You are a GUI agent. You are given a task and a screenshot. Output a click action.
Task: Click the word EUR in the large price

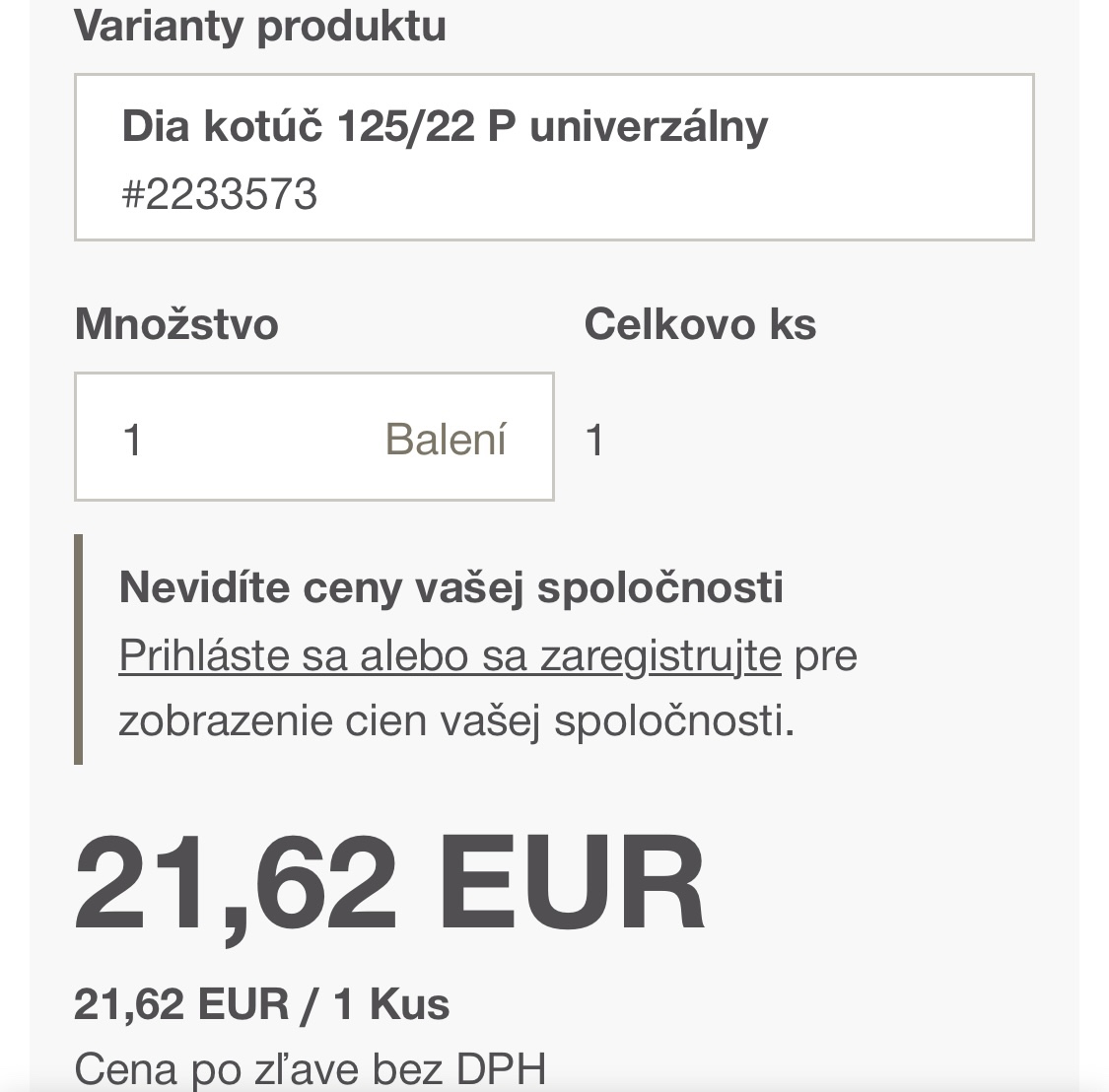pos(572,883)
